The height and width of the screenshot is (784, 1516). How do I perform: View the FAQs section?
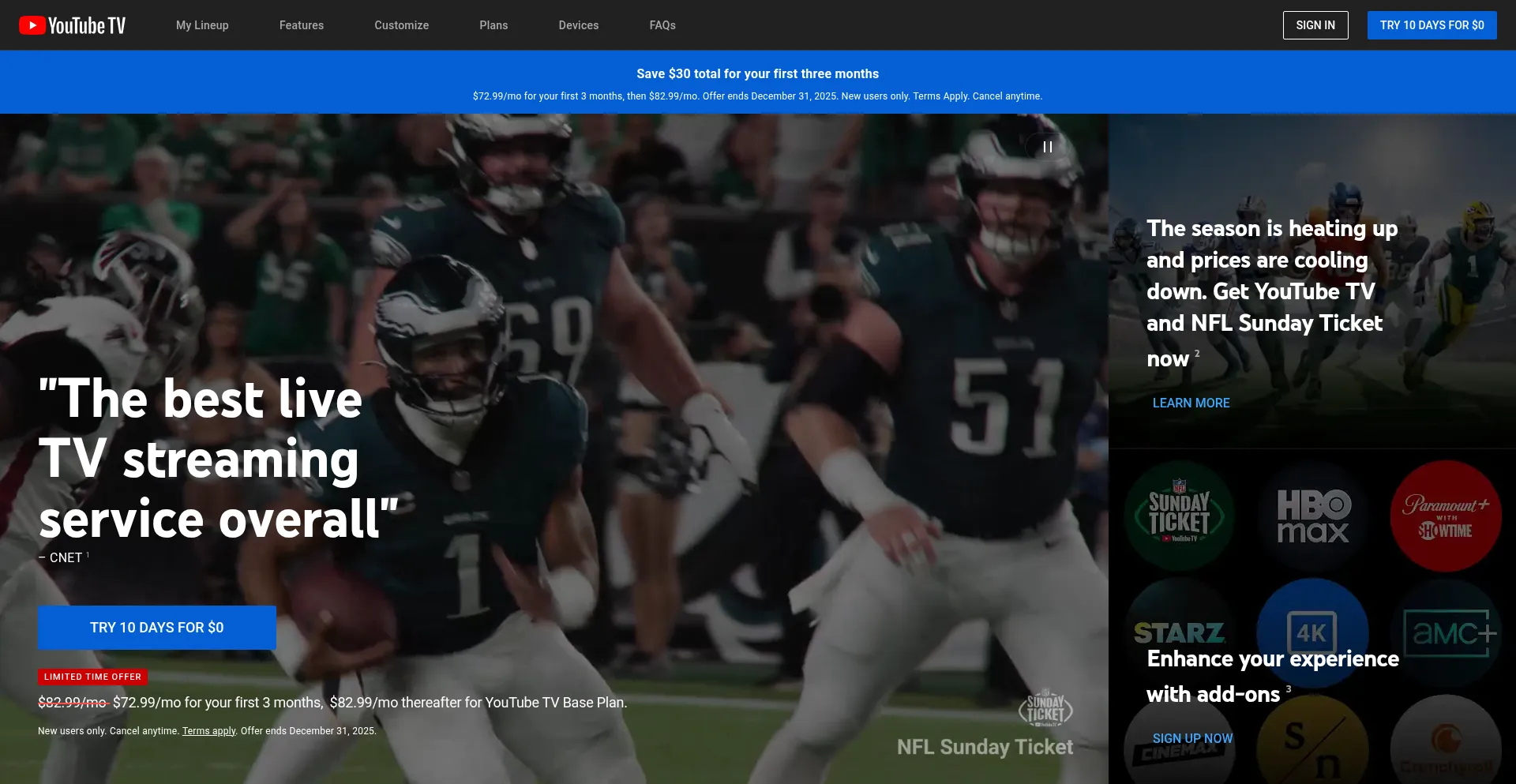pos(662,25)
